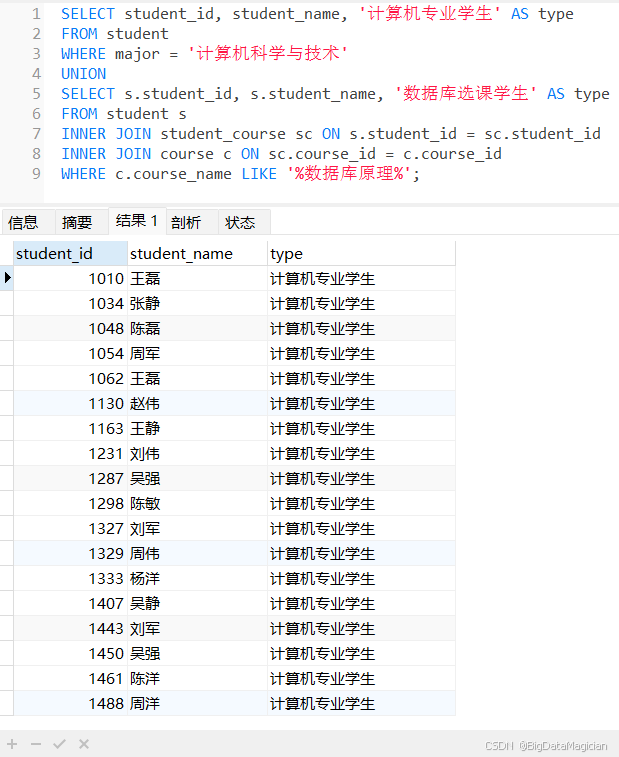Viewport: 619px width, 757px height.
Task: Select cell with student_id 1054
Action: [70, 354]
